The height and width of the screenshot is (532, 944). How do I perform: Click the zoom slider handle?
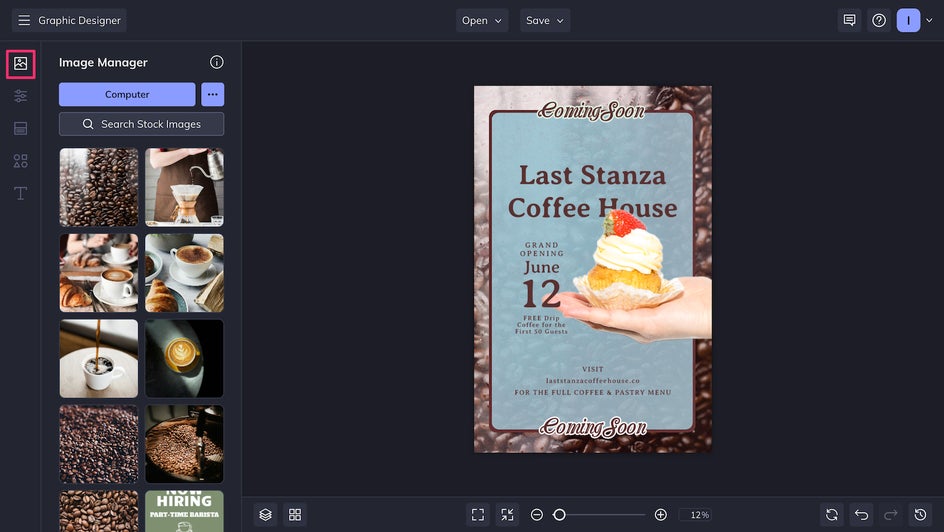pyautogui.click(x=559, y=515)
